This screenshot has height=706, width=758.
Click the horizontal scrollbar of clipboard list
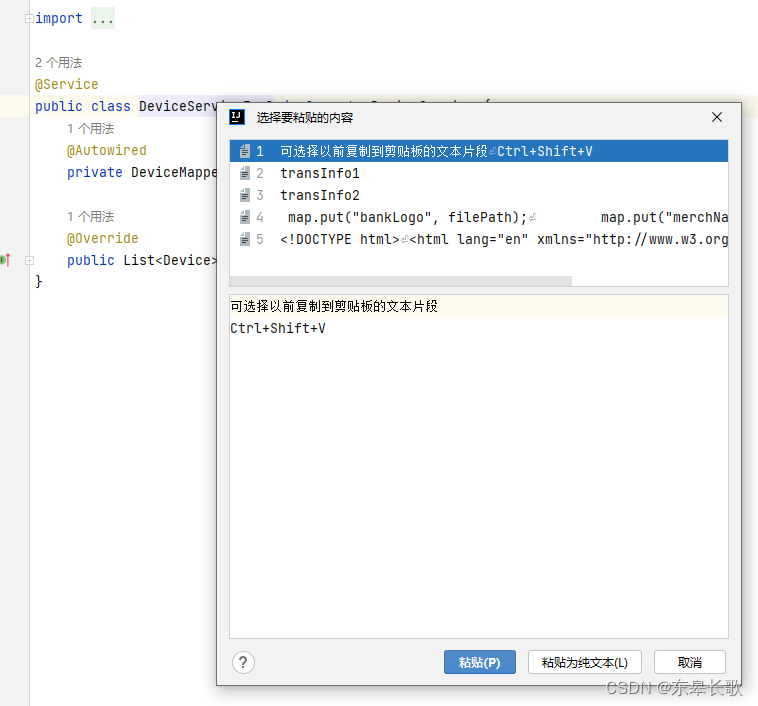(401, 281)
